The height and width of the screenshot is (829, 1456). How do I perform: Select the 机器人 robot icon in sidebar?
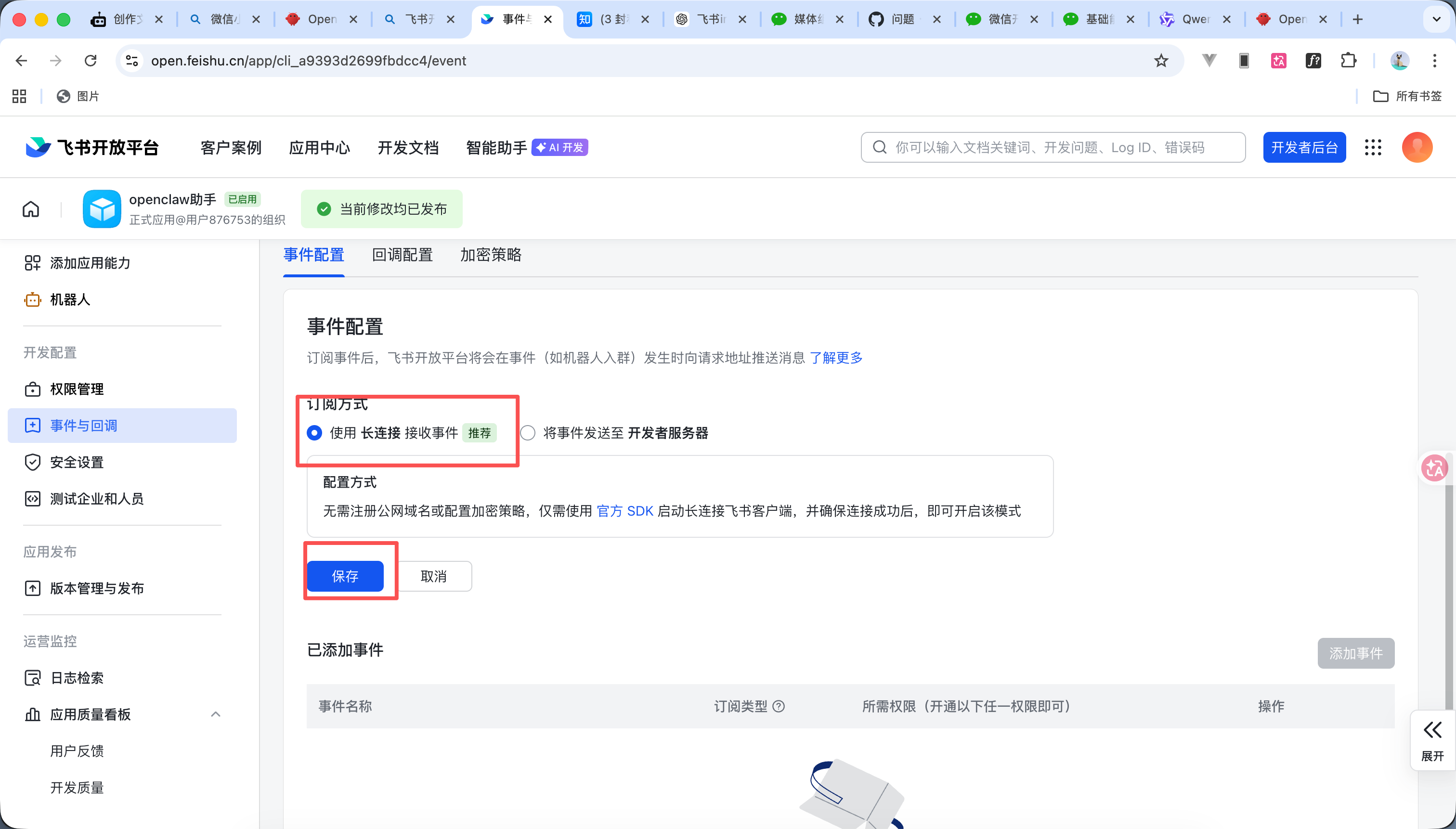click(x=32, y=299)
